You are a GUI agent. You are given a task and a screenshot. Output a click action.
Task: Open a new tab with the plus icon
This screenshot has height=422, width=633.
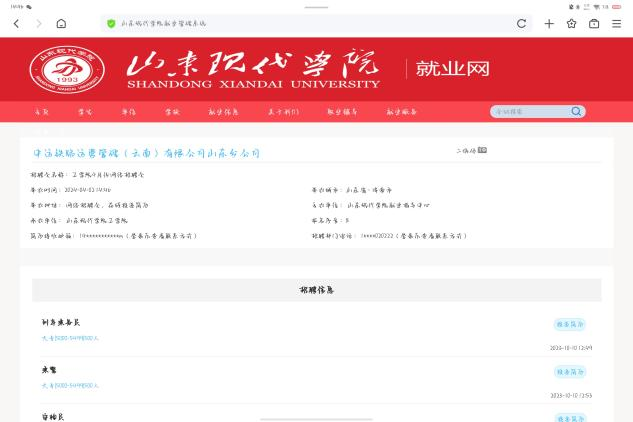coord(549,23)
